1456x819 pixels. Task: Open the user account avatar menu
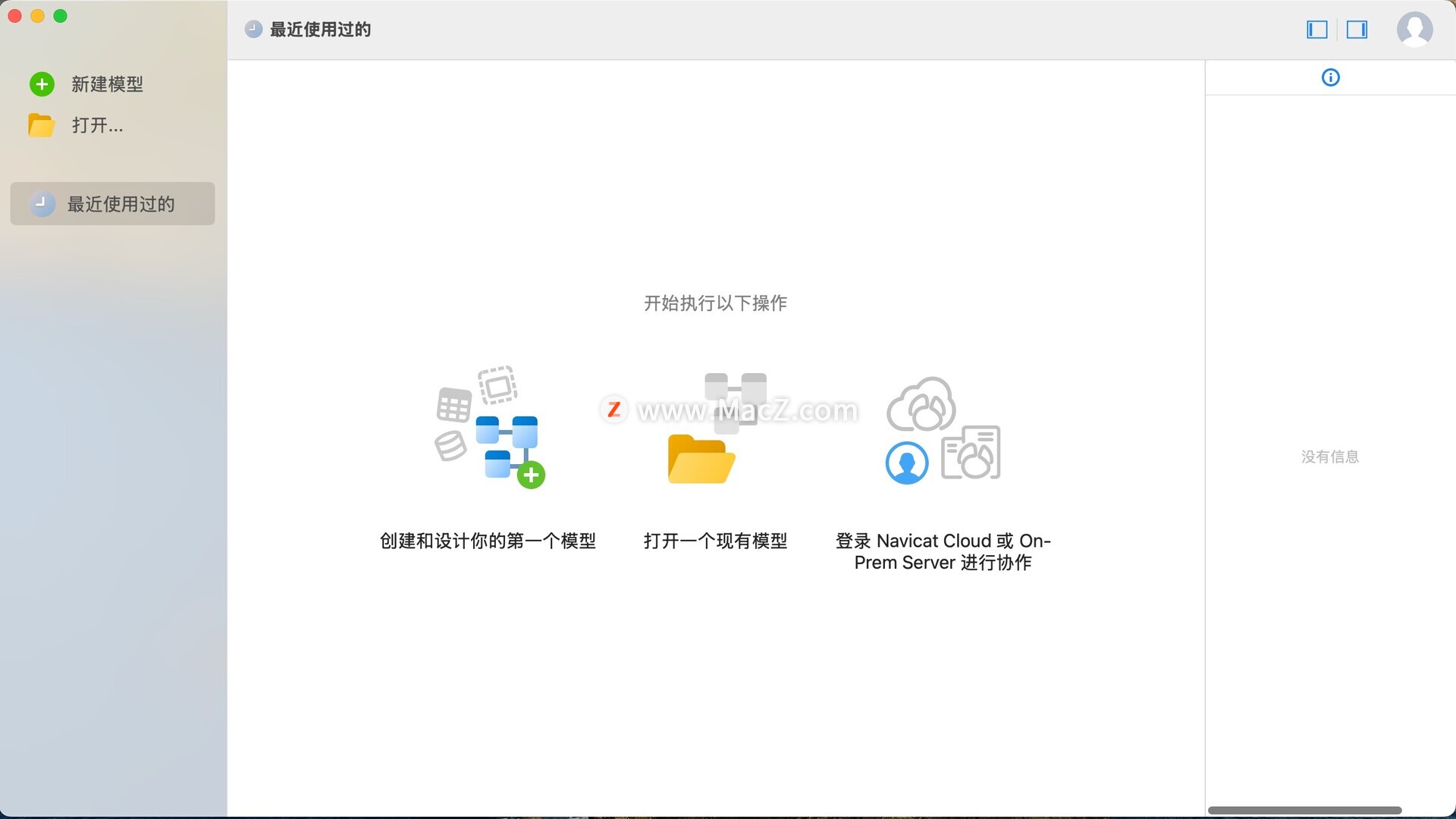pyautogui.click(x=1414, y=30)
